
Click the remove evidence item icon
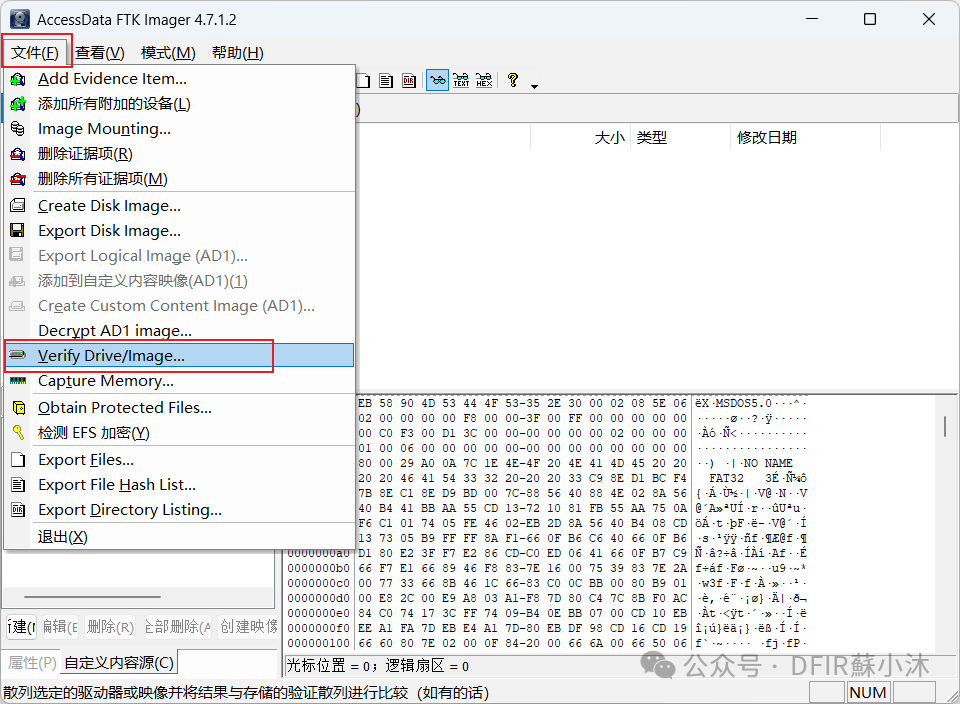pos(18,154)
